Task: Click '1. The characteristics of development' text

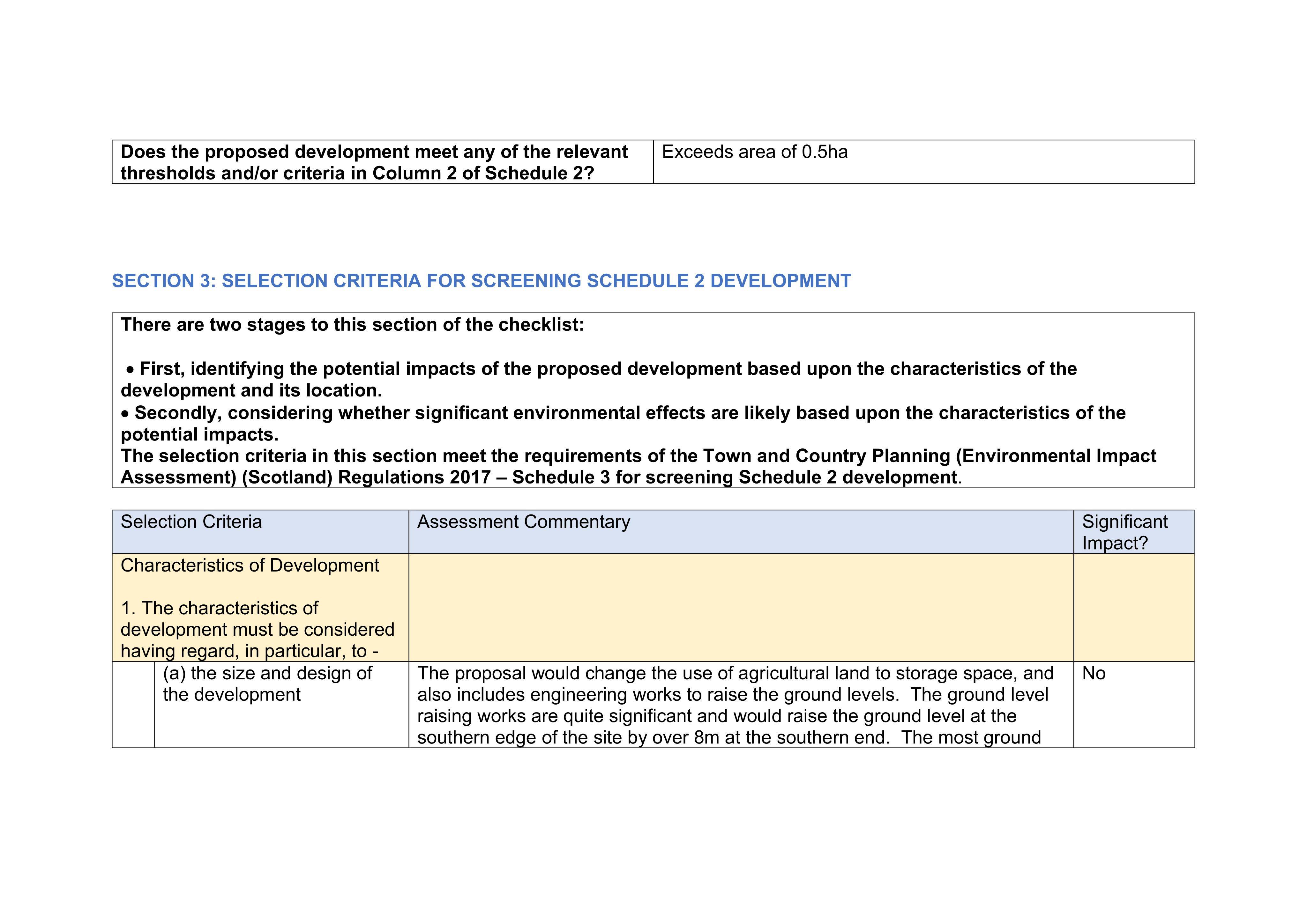Action: point(257,629)
